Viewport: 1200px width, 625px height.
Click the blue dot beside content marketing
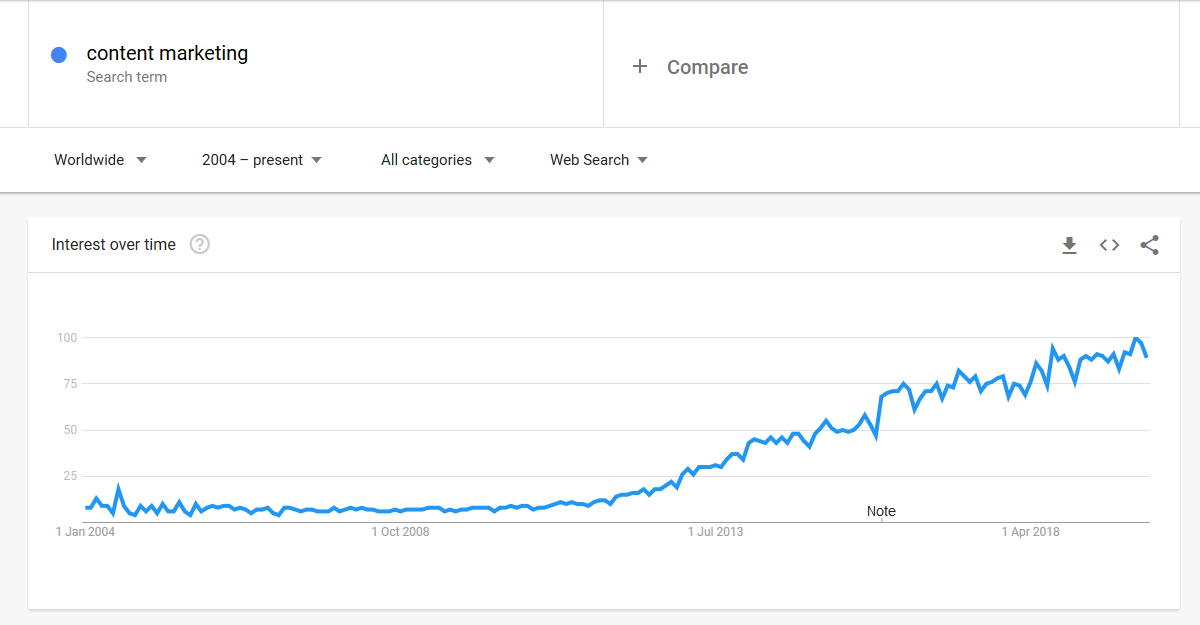pyautogui.click(x=59, y=55)
